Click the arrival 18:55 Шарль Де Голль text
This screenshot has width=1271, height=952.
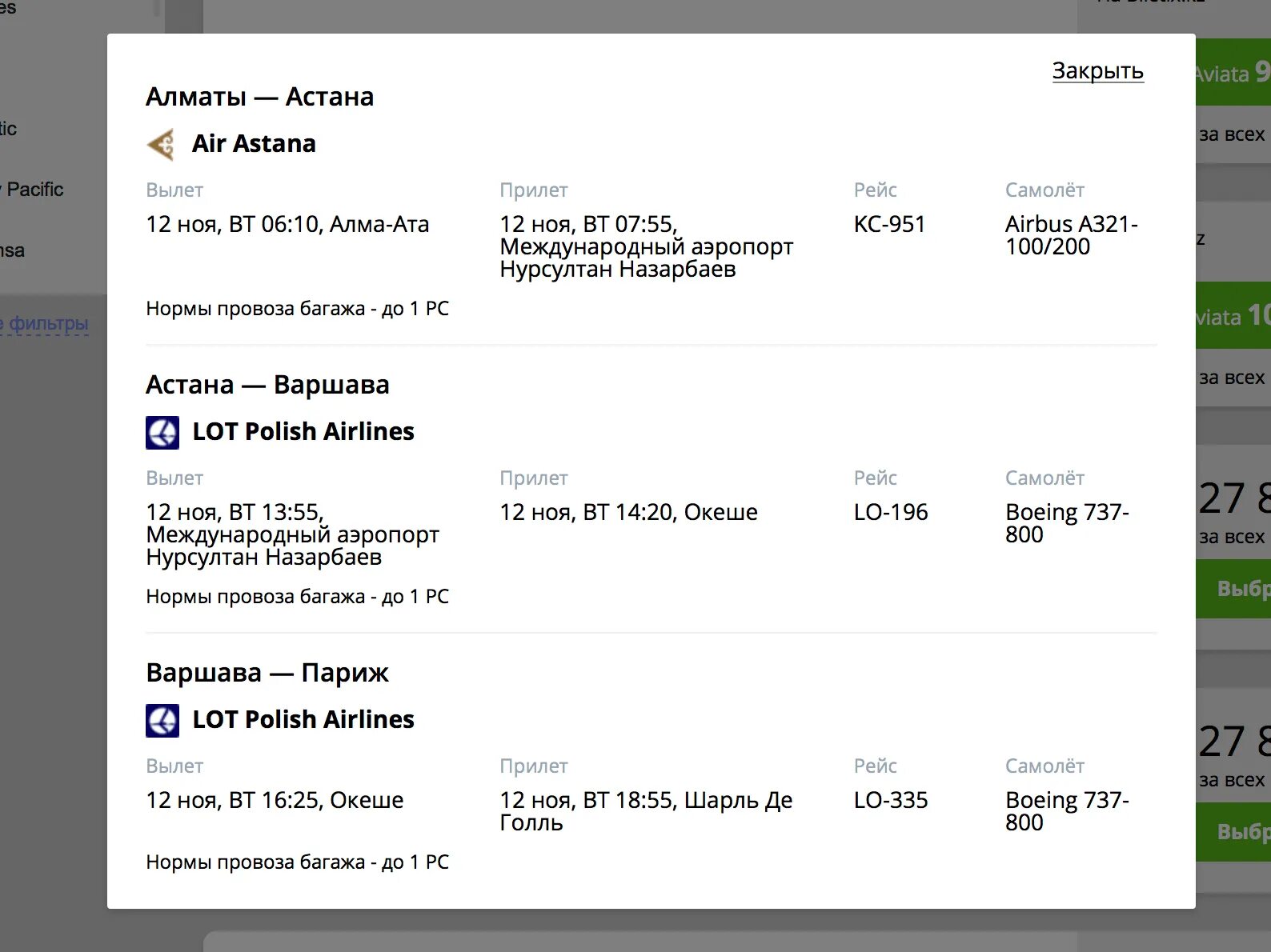[x=646, y=811]
